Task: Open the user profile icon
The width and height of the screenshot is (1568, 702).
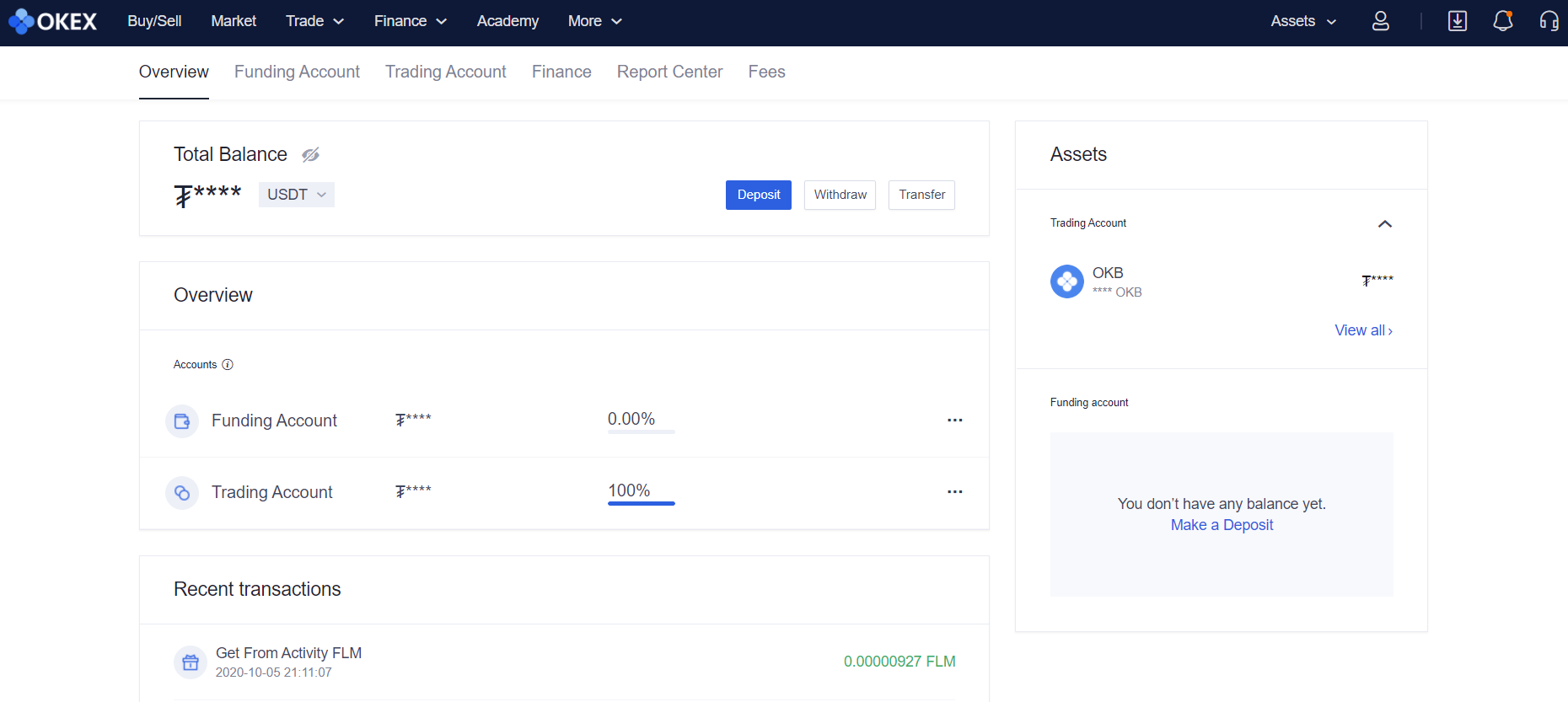Action: pos(1381,21)
